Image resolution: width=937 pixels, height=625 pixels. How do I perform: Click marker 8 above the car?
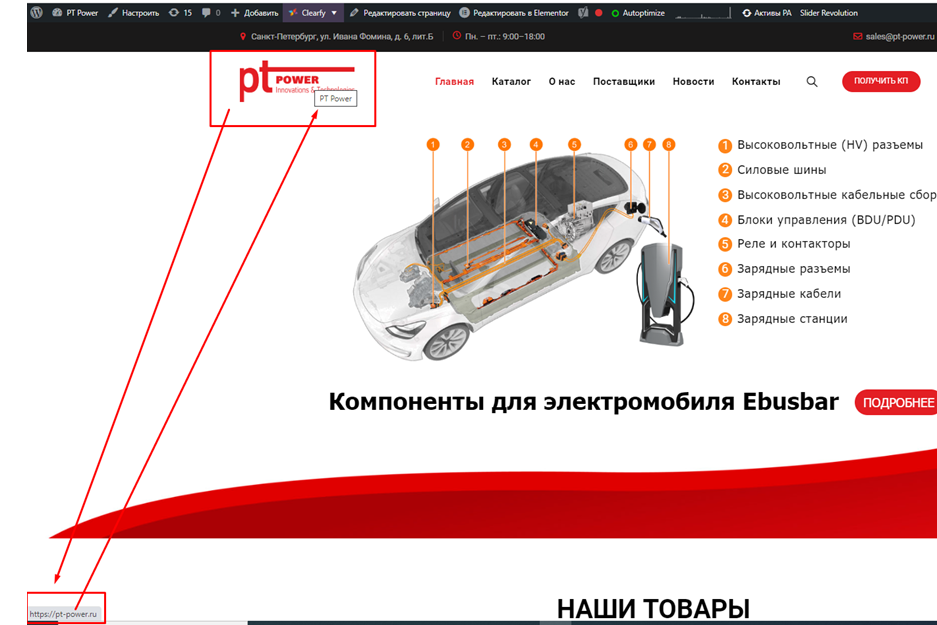(x=669, y=145)
